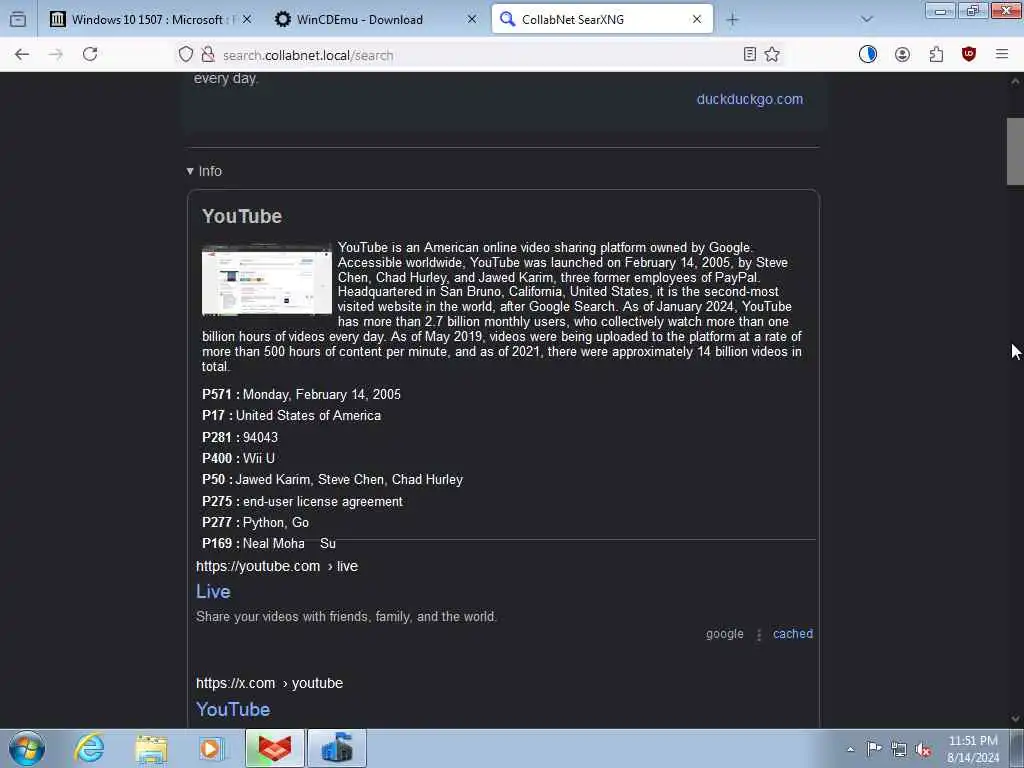Click the blue app icon in taskbar
This screenshot has width=1024, height=768.
point(337,748)
